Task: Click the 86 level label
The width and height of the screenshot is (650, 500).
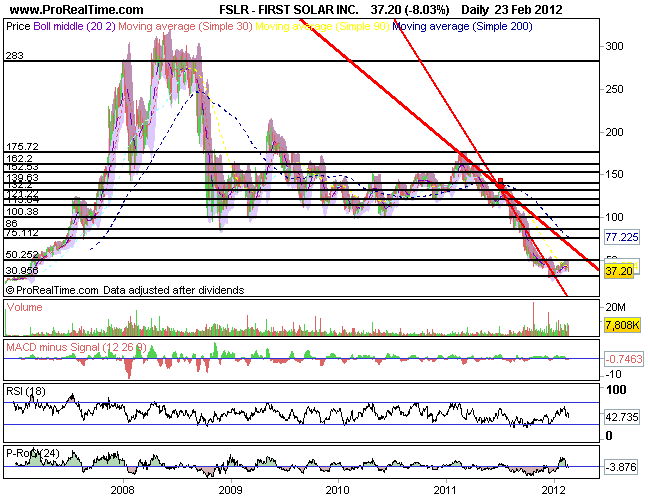Action: coord(12,223)
